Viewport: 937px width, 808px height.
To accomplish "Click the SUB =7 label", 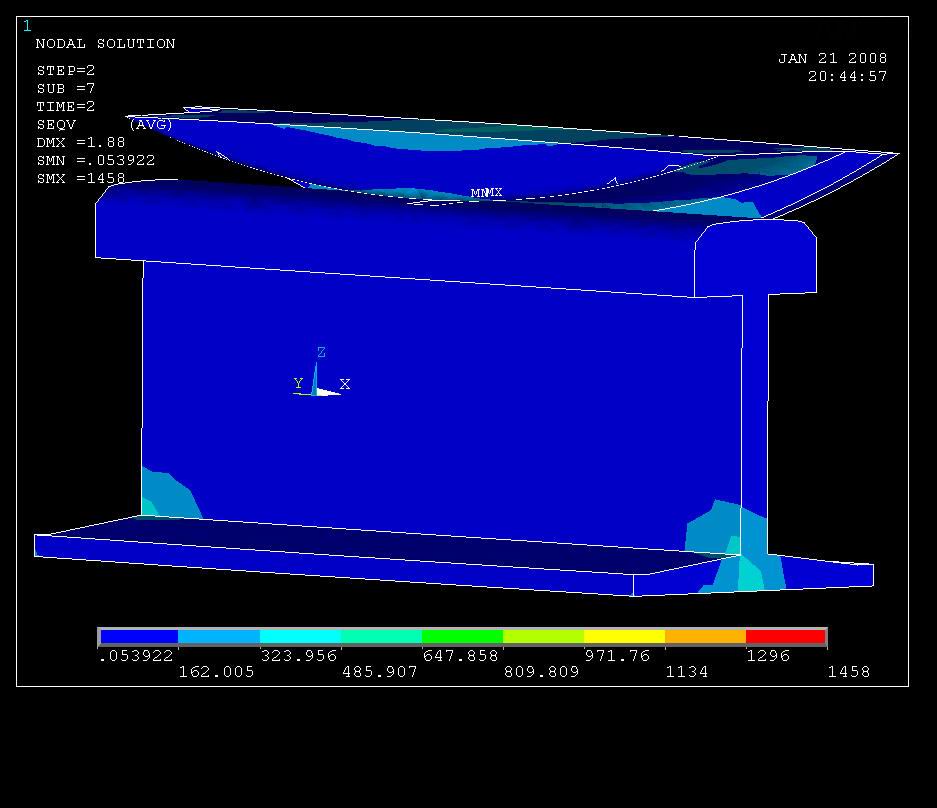I will pyautogui.click(x=66, y=88).
